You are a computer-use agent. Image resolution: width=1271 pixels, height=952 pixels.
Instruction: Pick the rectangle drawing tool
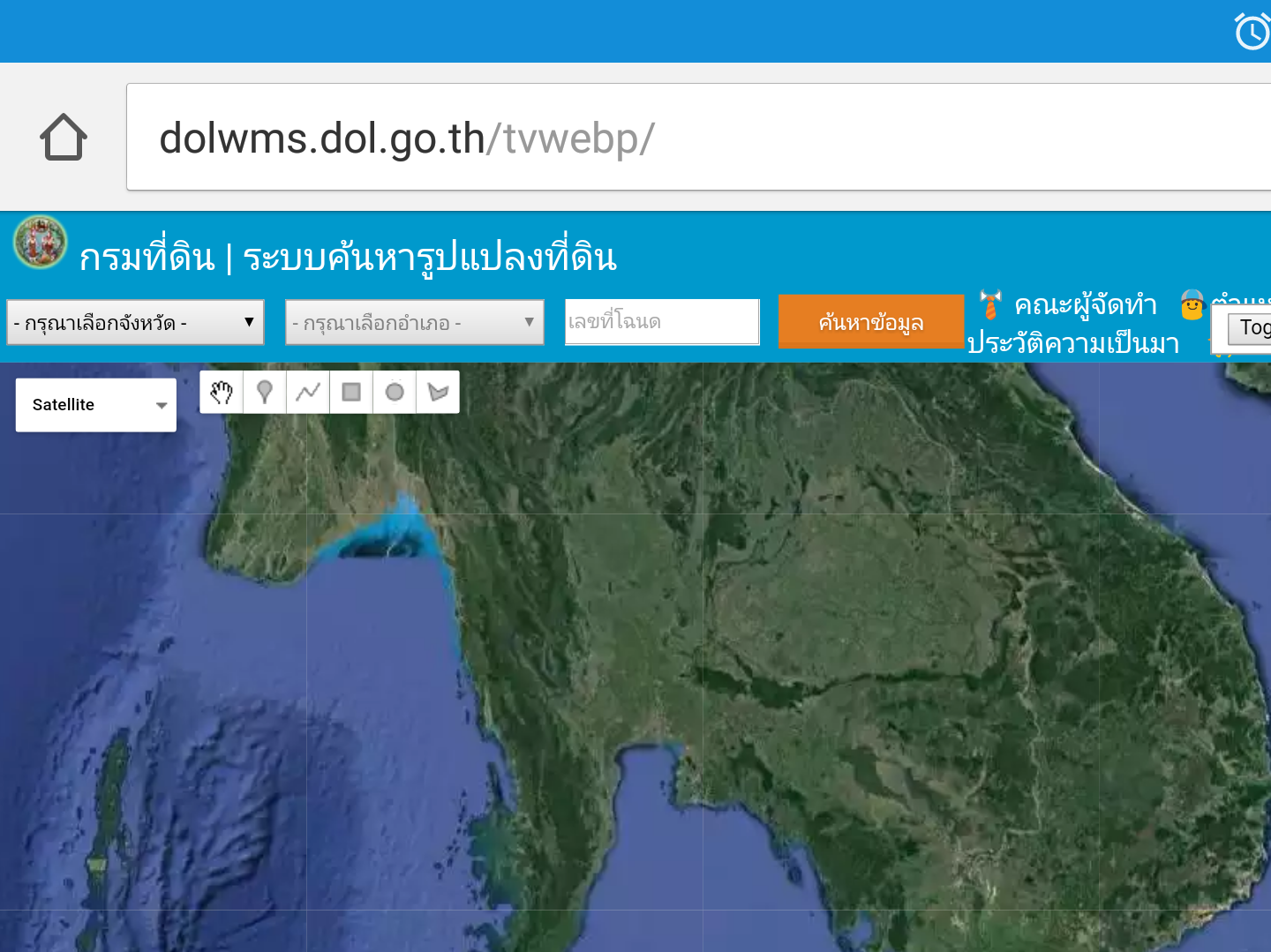[351, 392]
